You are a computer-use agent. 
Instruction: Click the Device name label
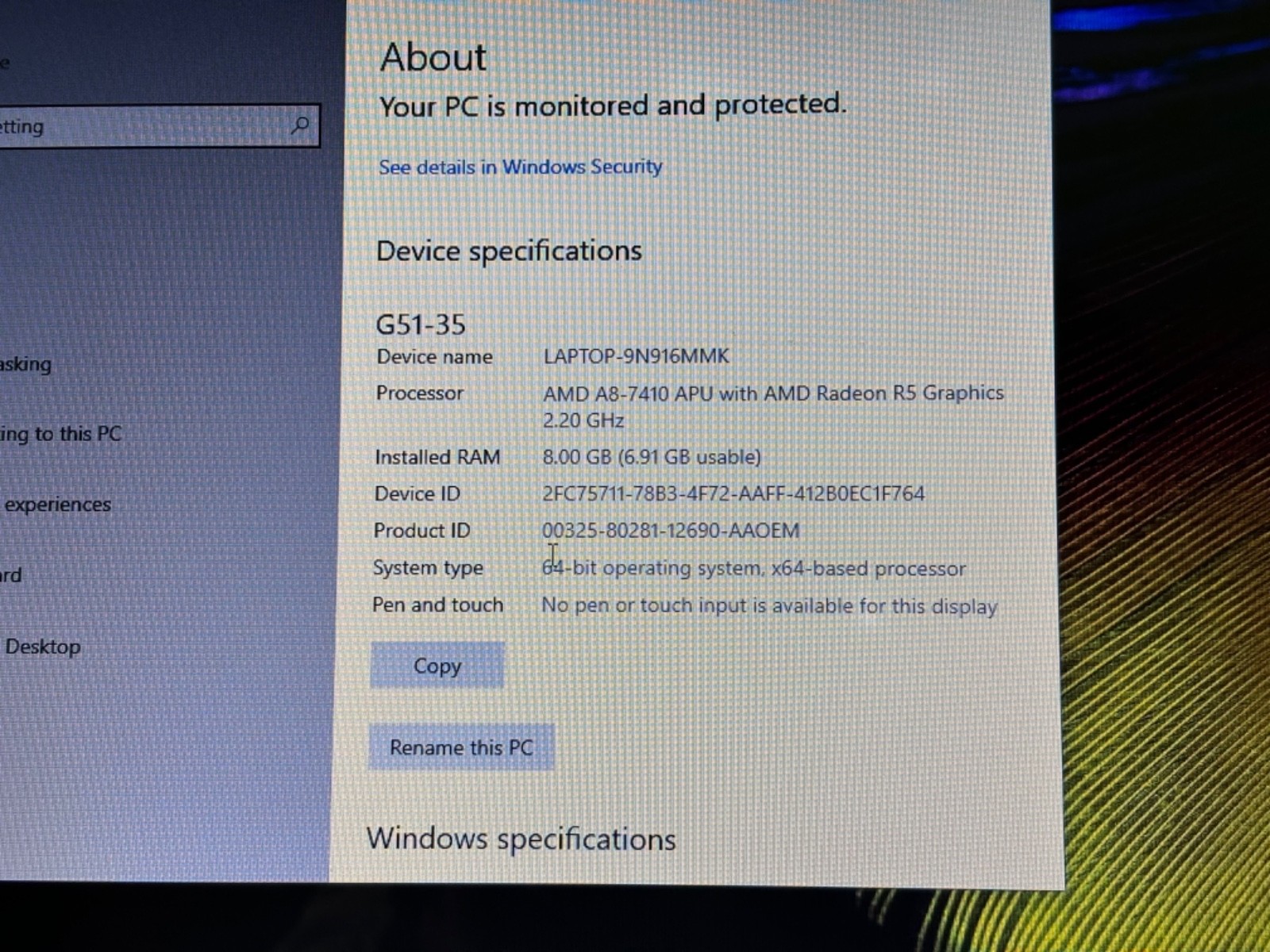click(x=434, y=357)
